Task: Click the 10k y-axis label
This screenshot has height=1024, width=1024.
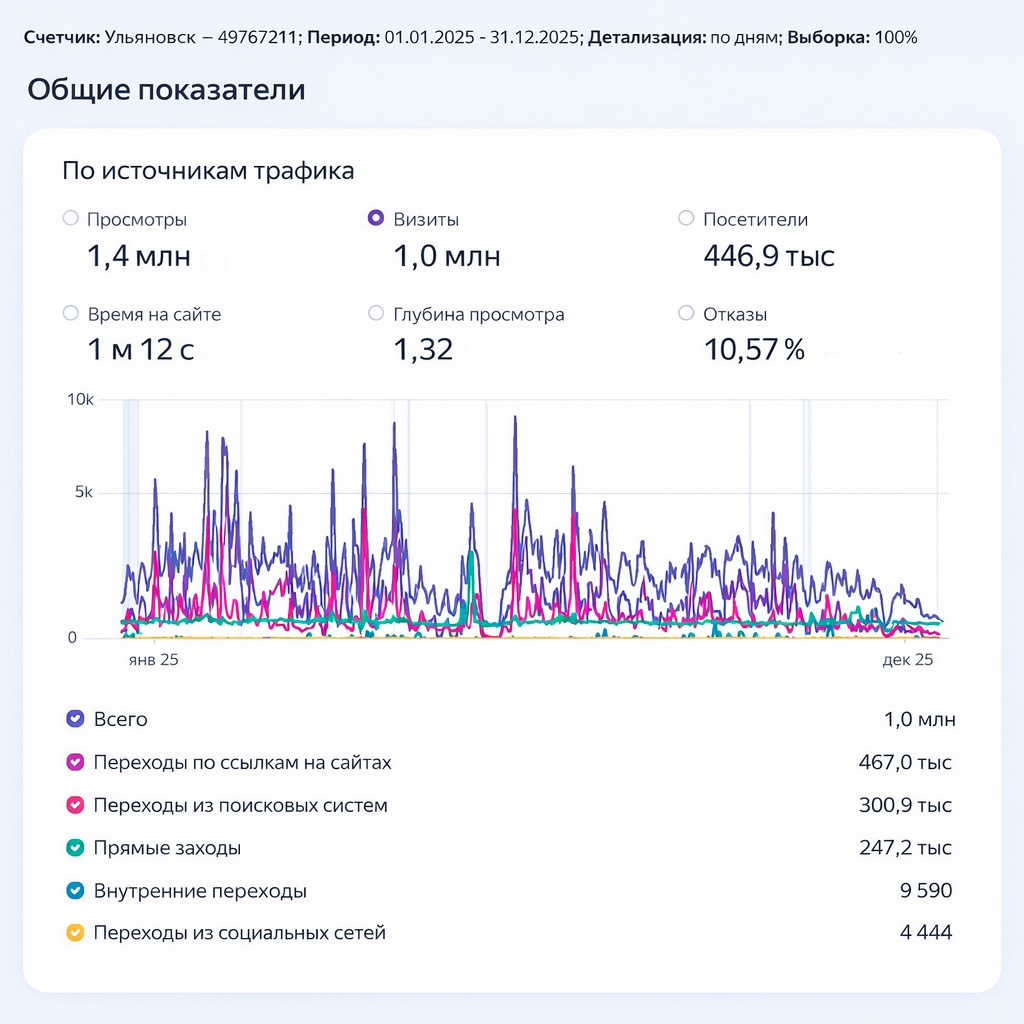Action: click(80, 400)
